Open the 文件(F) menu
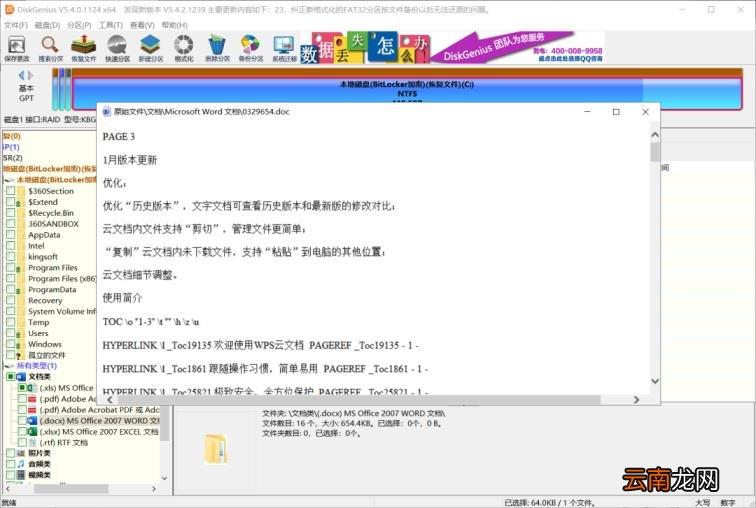Image resolution: width=756 pixels, height=508 pixels. click(x=16, y=25)
